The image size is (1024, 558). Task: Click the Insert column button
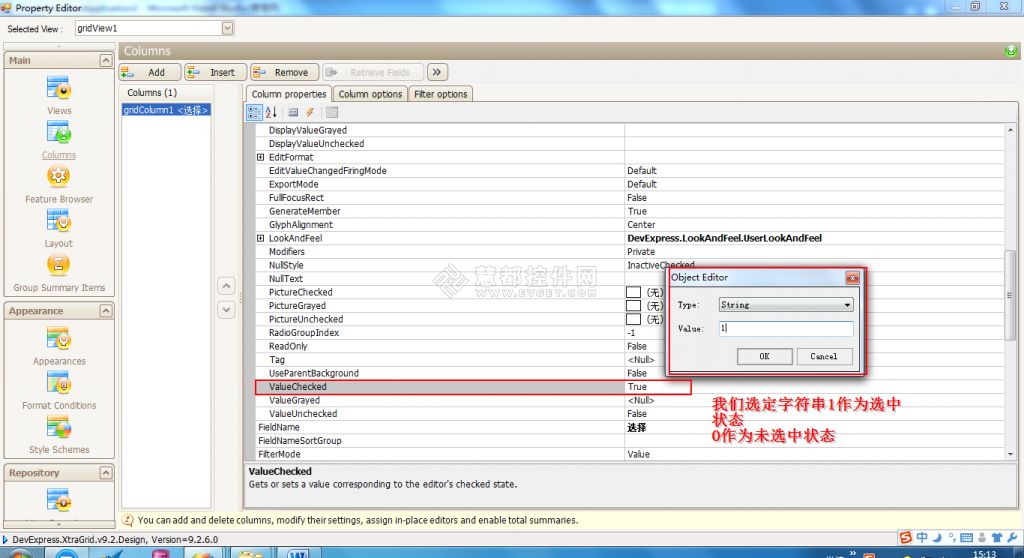215,72
